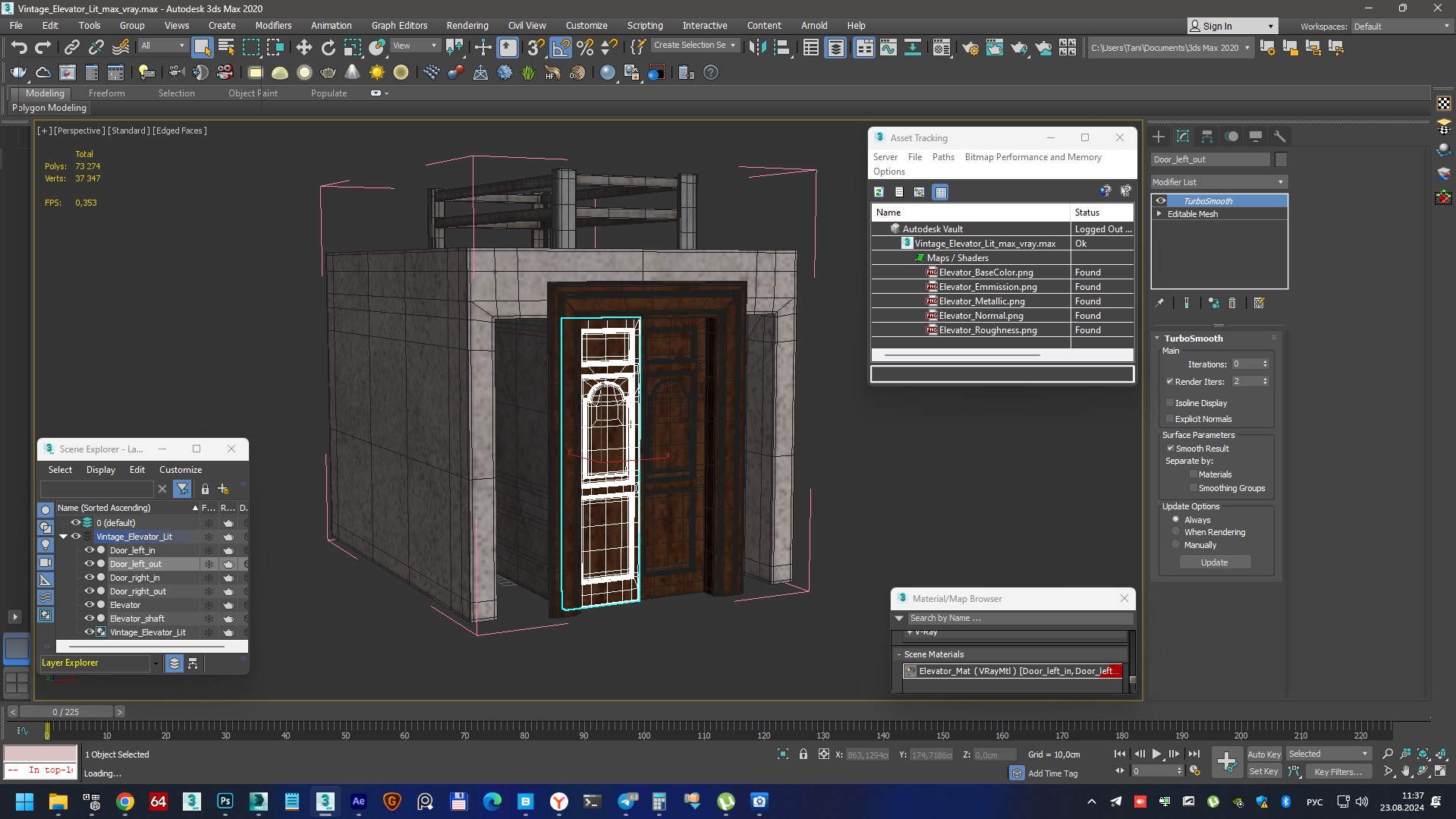Open the Workspaces Default dropdown
1456x819 pixels.
tap(1401, 26)
